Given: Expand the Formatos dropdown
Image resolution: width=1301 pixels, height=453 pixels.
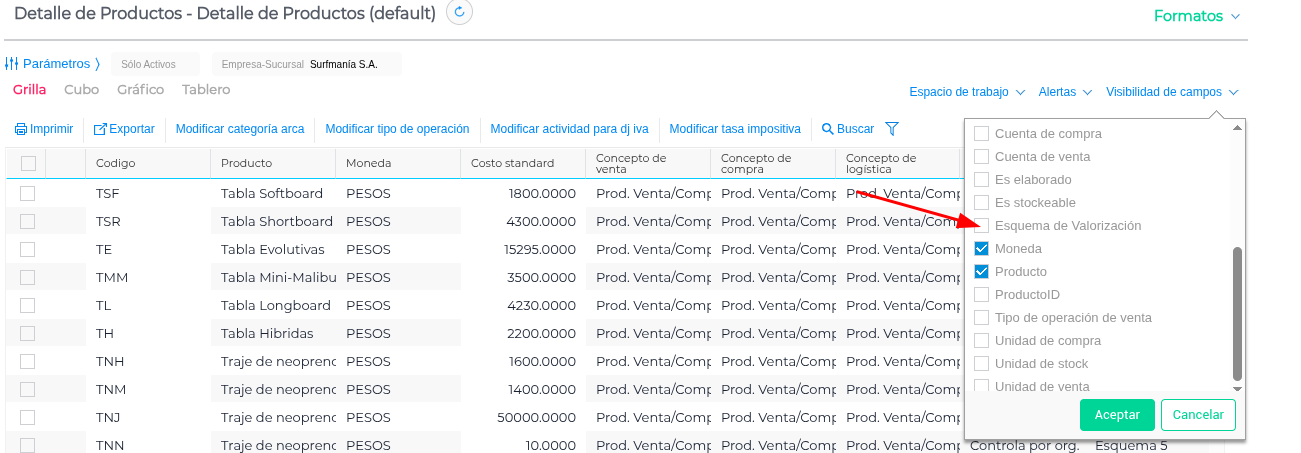Looking at the screenshot, I should [x=1196, y=17].
